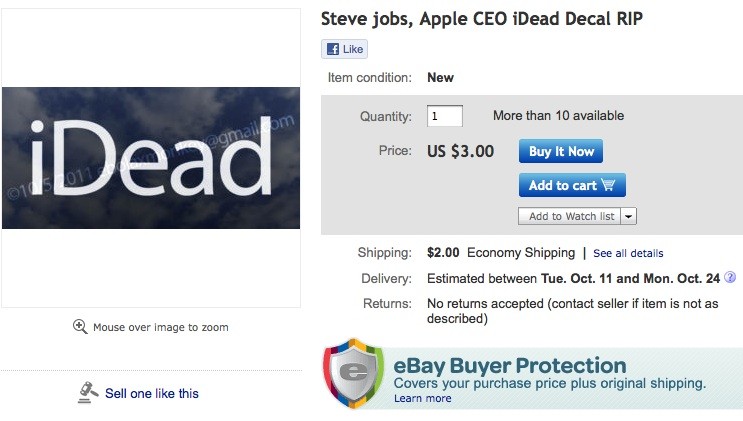The image size is (743, 421).
Task: Open the Sell one like this link
Action: 151,393
